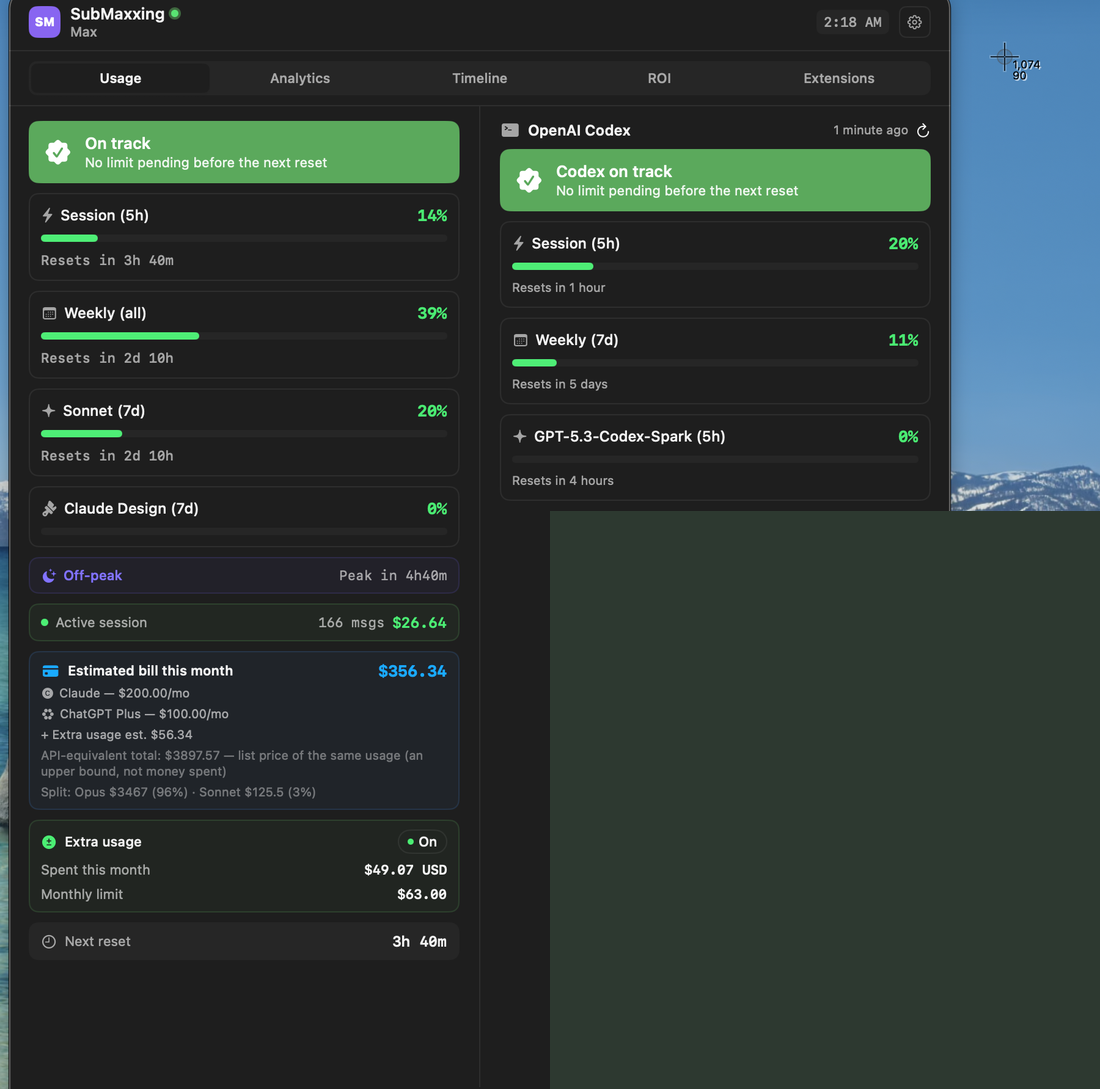This screenshot has width=1100, height=1089.
Task: Click '+ Extra usage est. $56.34' line
Action: pyautogui.click(x=116, y=735)
